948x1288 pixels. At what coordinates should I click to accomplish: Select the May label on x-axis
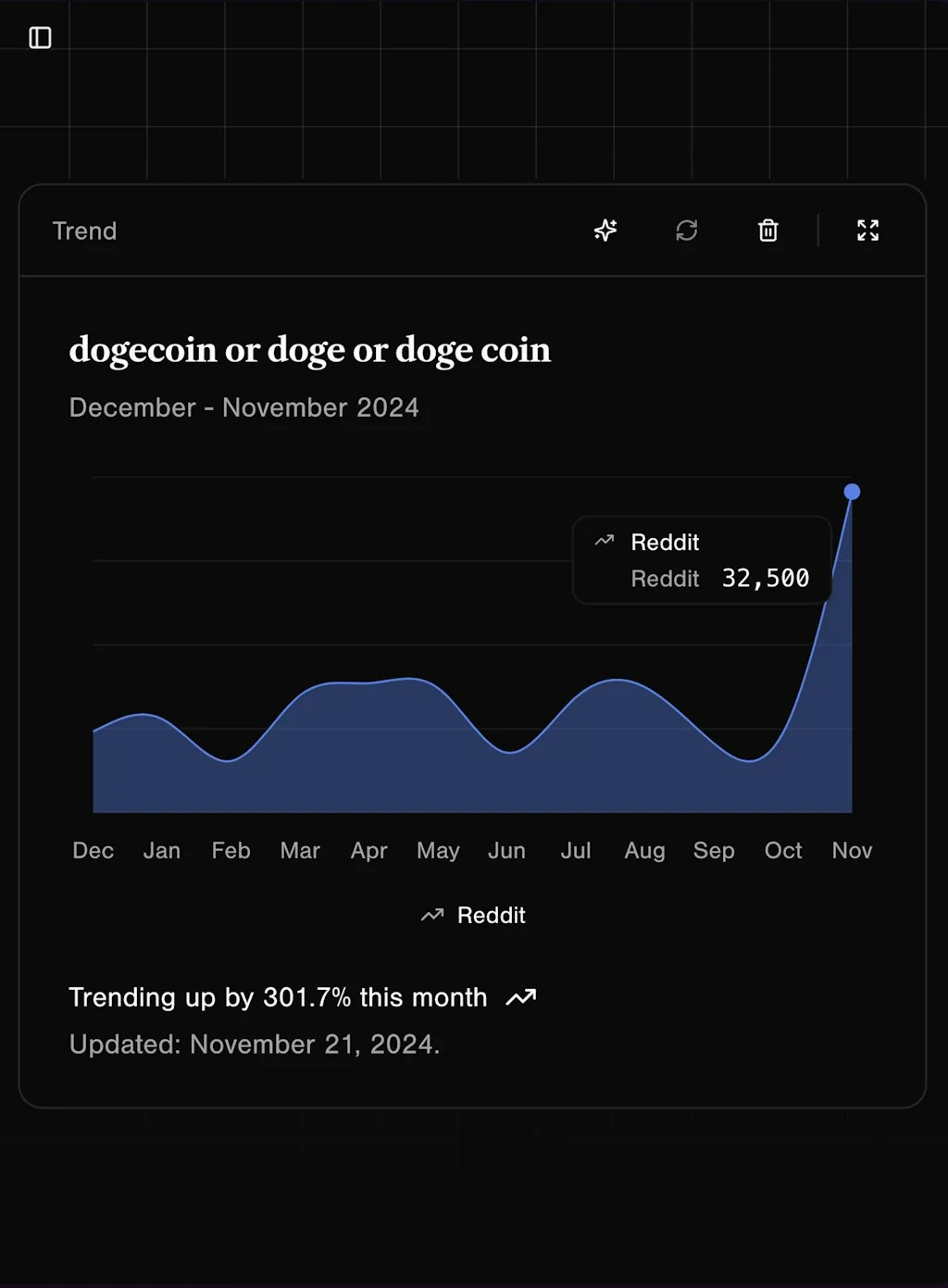pyautogui.click(x=438, y=851)
